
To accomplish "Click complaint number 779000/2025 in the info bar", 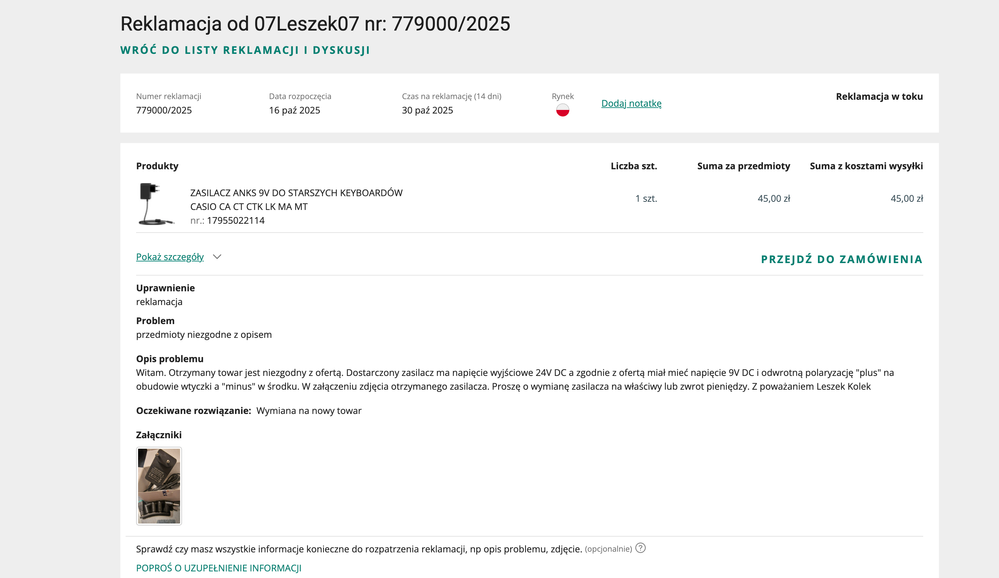I will click(x=164, y=110).
